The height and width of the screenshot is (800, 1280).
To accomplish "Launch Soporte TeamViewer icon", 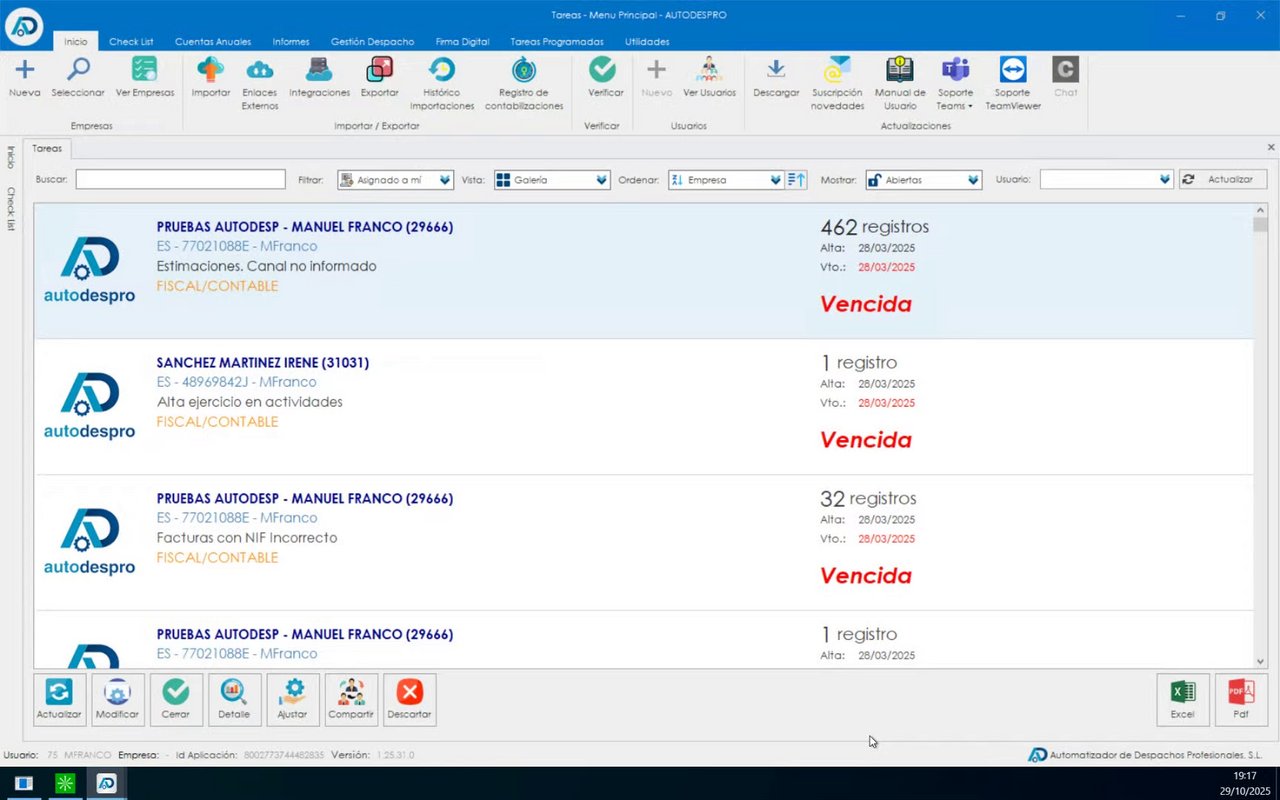I will pos(1013,70).
